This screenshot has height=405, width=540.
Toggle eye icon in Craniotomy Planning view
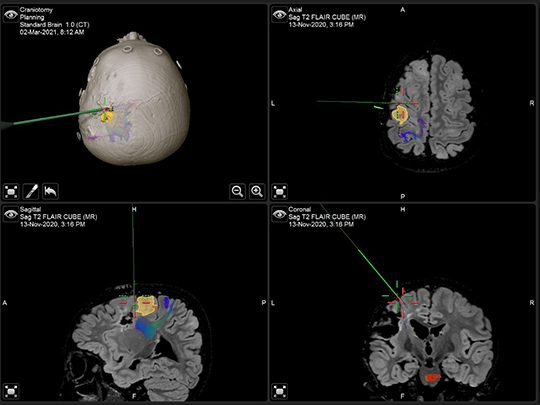coord(11,15)
